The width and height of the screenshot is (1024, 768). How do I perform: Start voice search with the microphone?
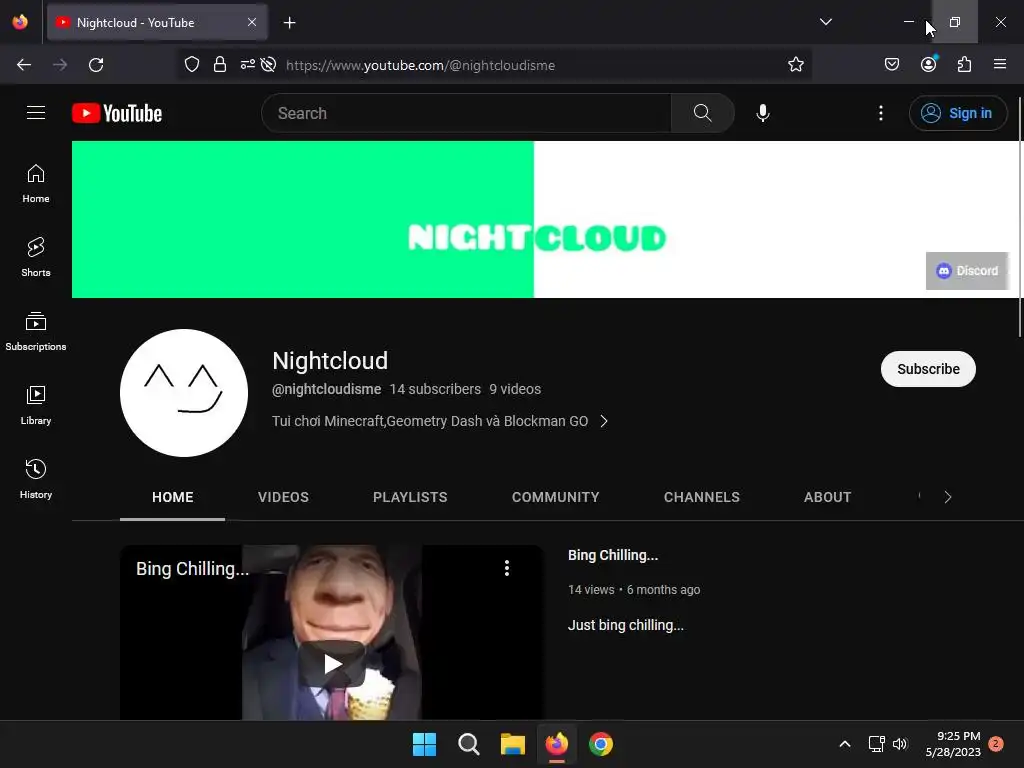tap(762, 113)
